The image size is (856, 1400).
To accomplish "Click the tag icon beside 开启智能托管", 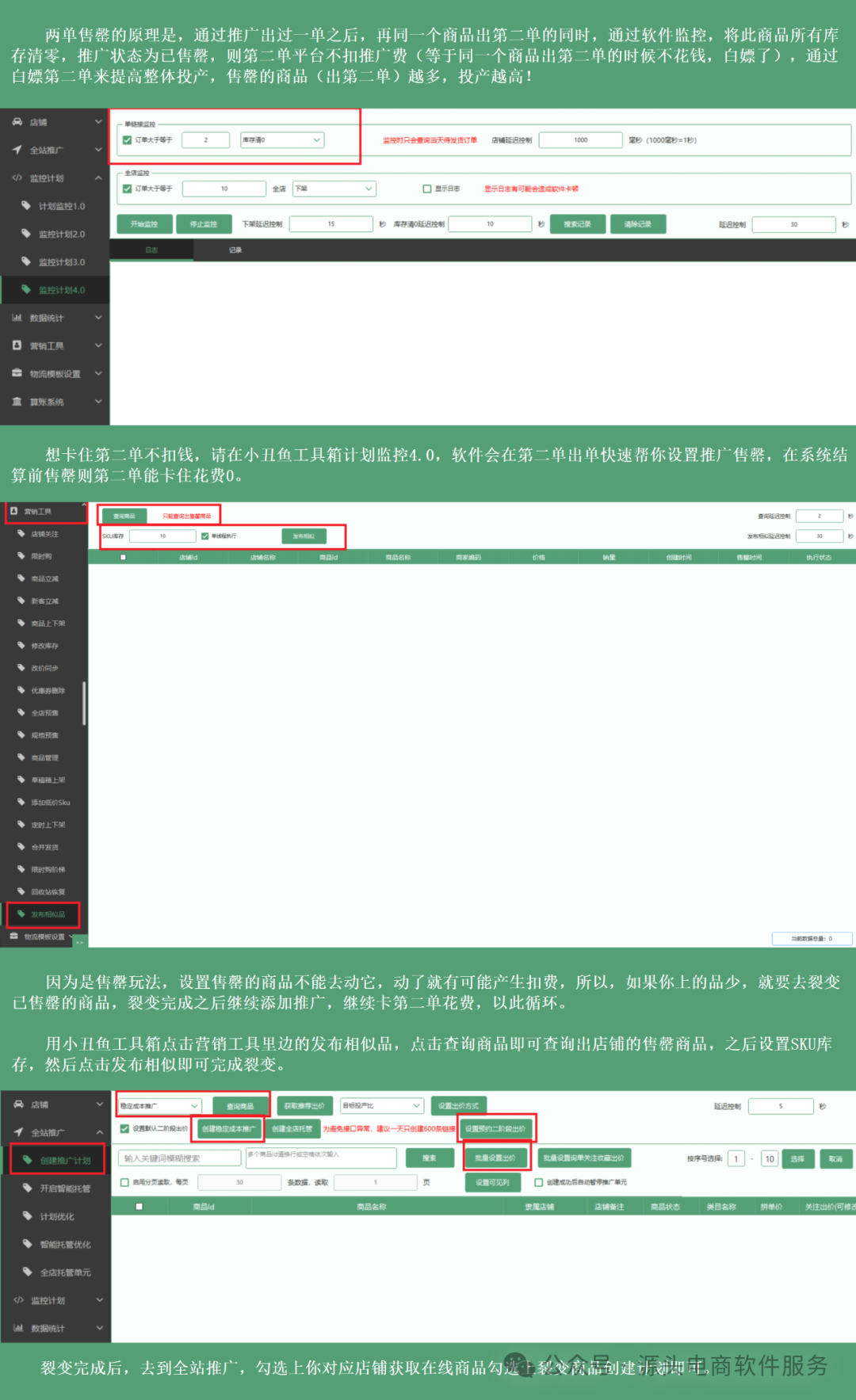I will (27, 1188).
